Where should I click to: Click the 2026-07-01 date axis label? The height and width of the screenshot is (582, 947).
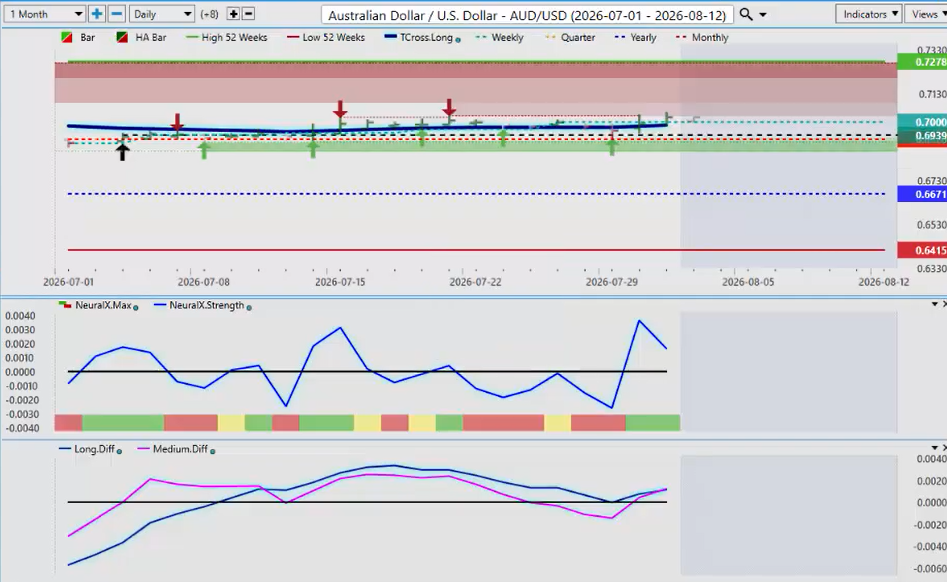point(68,282)
